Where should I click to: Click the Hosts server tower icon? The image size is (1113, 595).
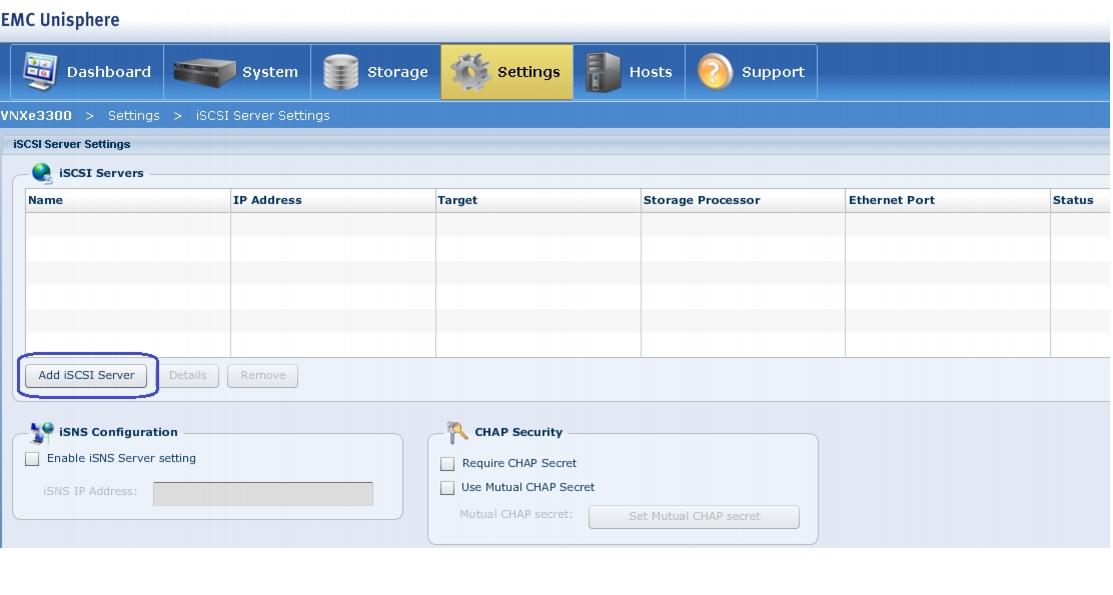[603, 72]
